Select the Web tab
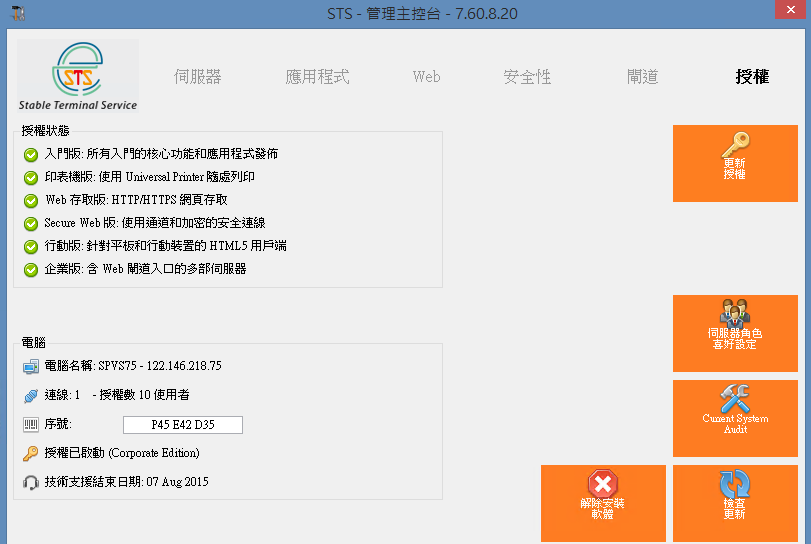 point(426,77)
